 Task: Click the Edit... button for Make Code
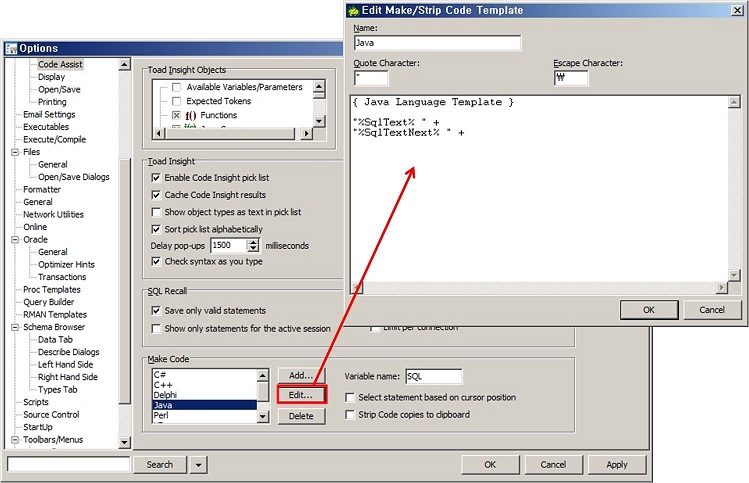click(301, 395)
